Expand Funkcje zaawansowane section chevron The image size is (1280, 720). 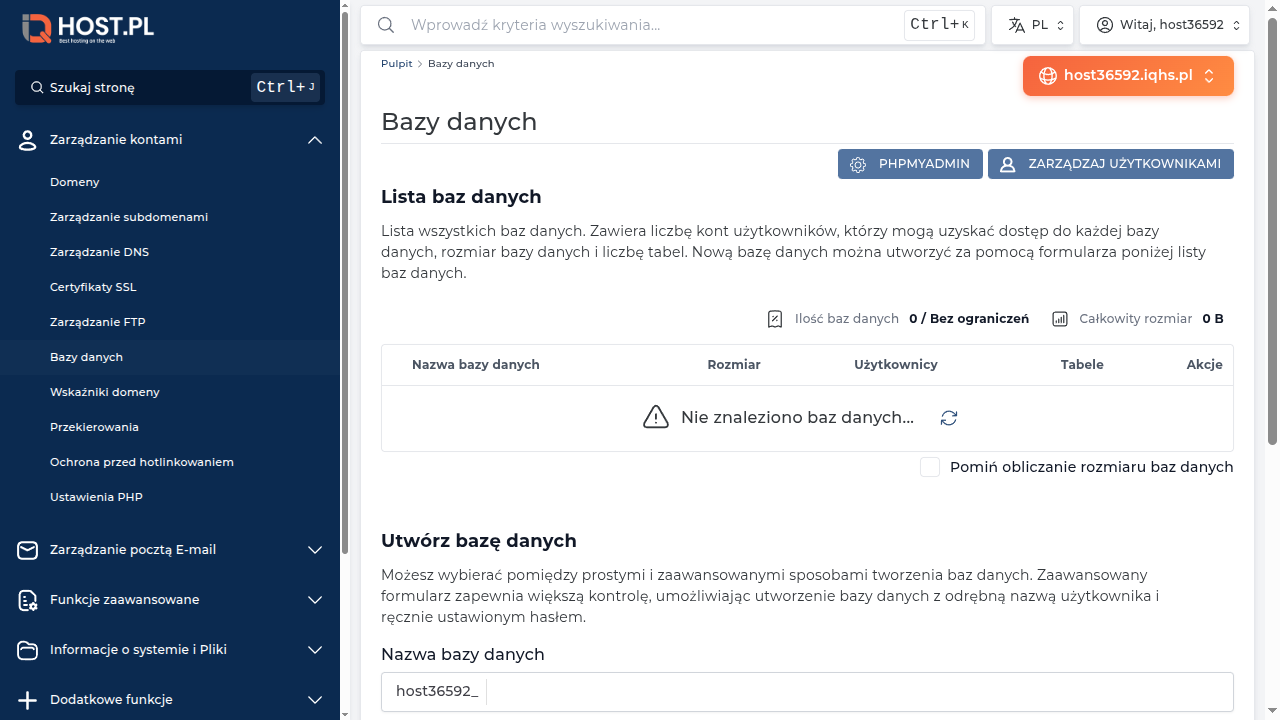pos(315,600)
